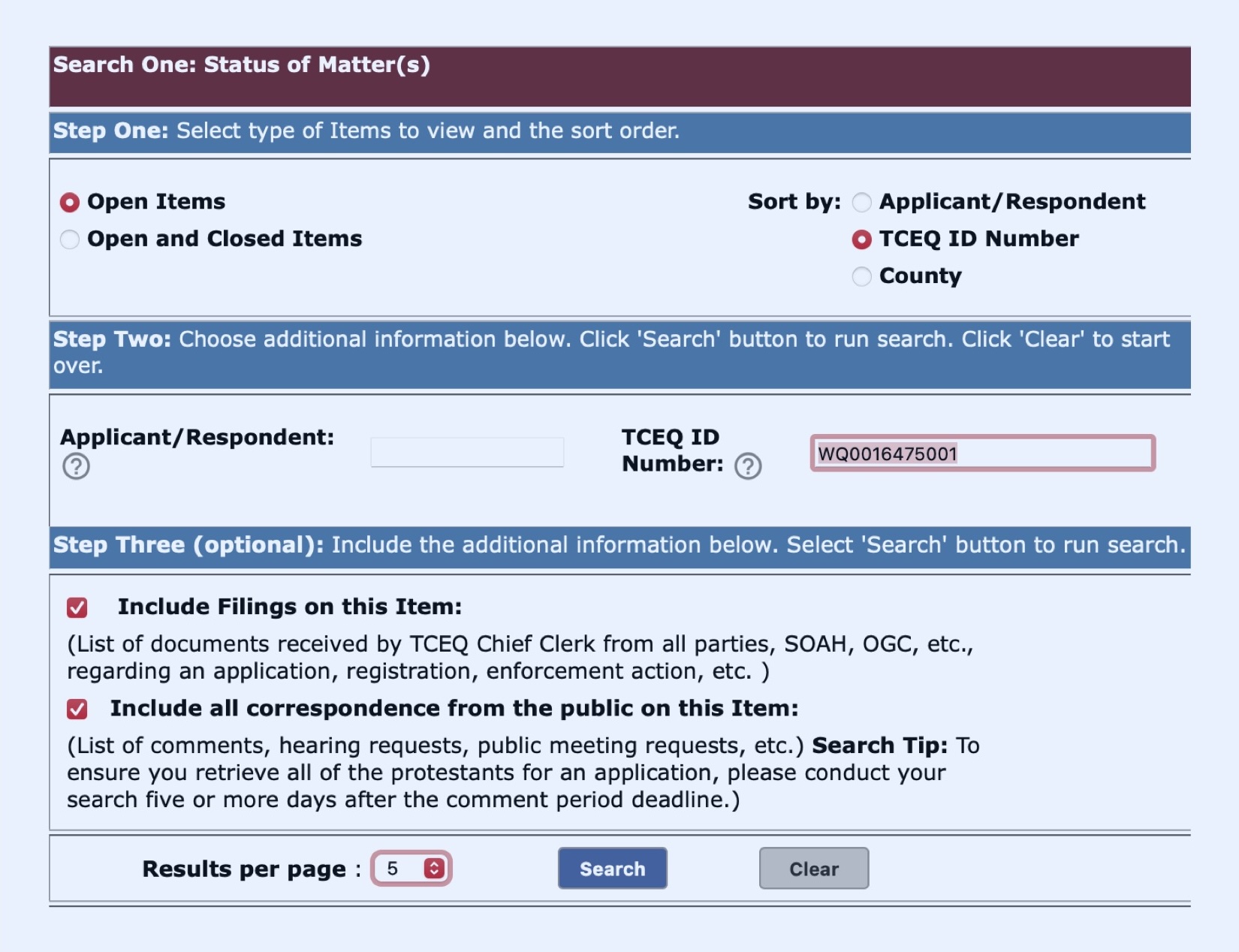Click the TCEQ ID Number sort label
Image resolution: width=1239 pixels, height=952 pixels.
coord(978,239)
